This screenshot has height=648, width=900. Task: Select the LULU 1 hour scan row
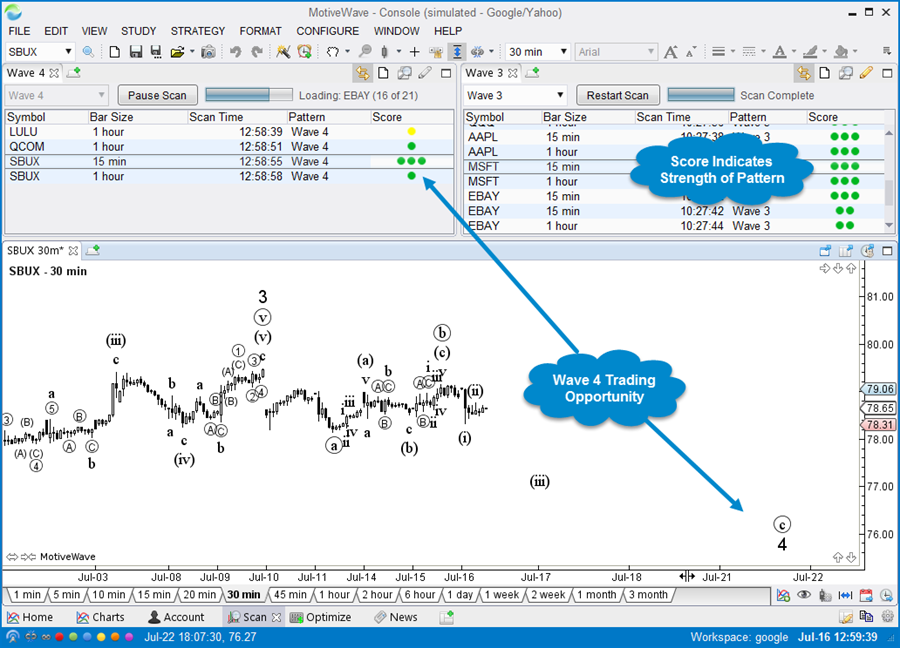click(229, 132)
